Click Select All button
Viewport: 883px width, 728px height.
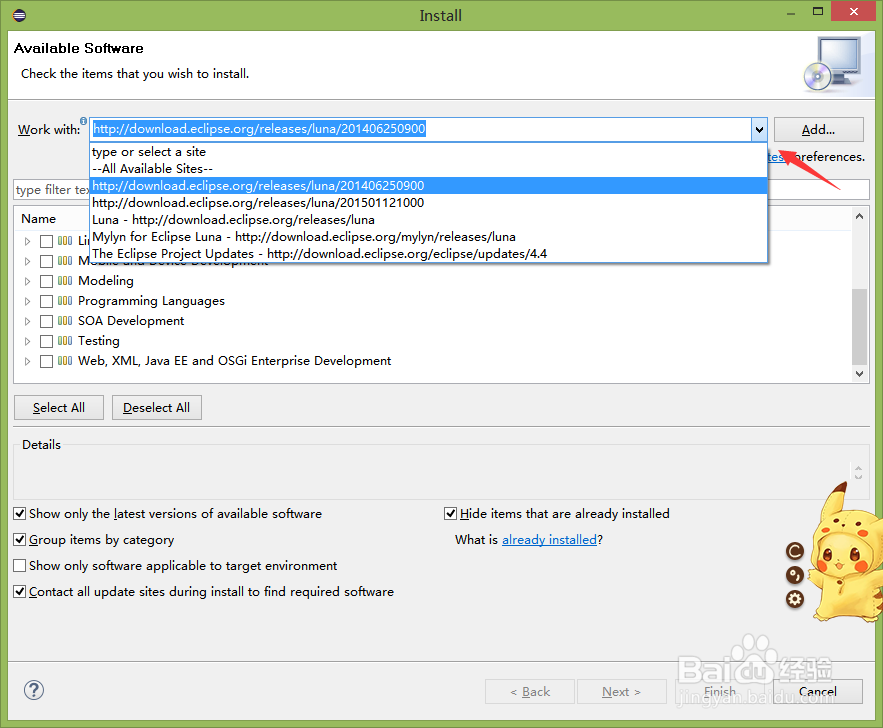[x=59, y=408]
